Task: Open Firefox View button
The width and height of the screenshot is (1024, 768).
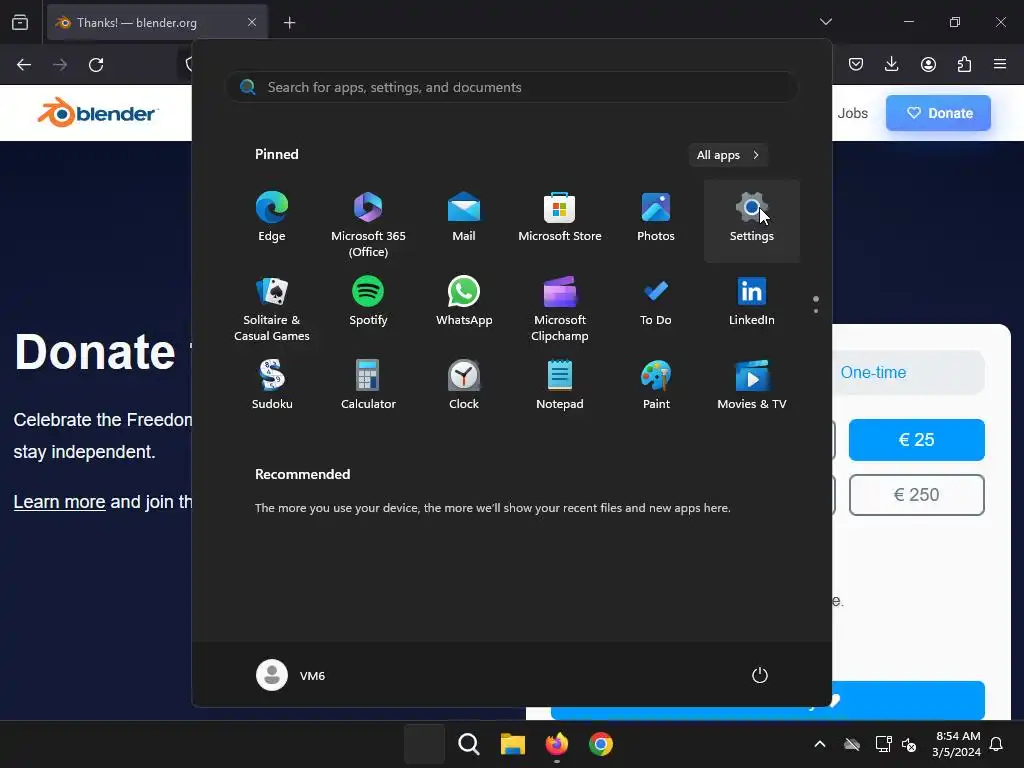Action: coord(20,22)
